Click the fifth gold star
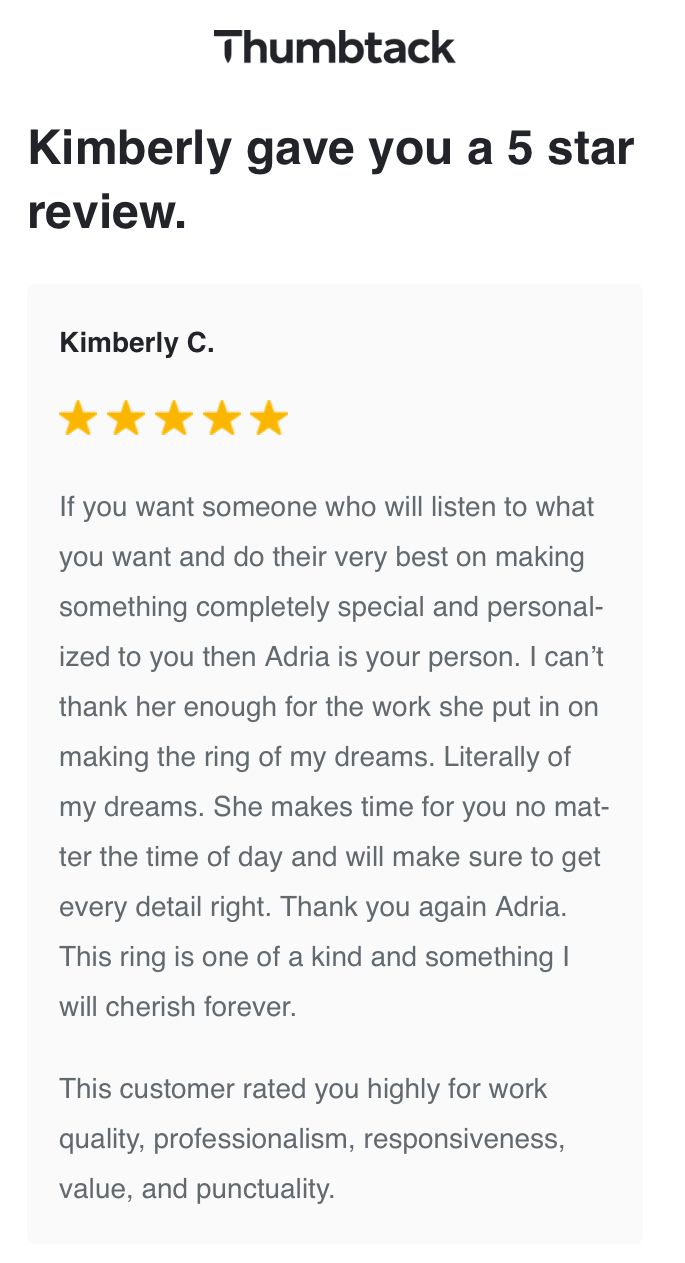 (269, 419)
